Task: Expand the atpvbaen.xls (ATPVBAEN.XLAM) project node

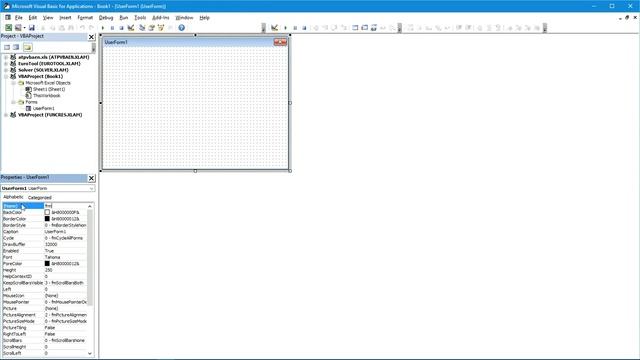Action: [x=6, y=57]
